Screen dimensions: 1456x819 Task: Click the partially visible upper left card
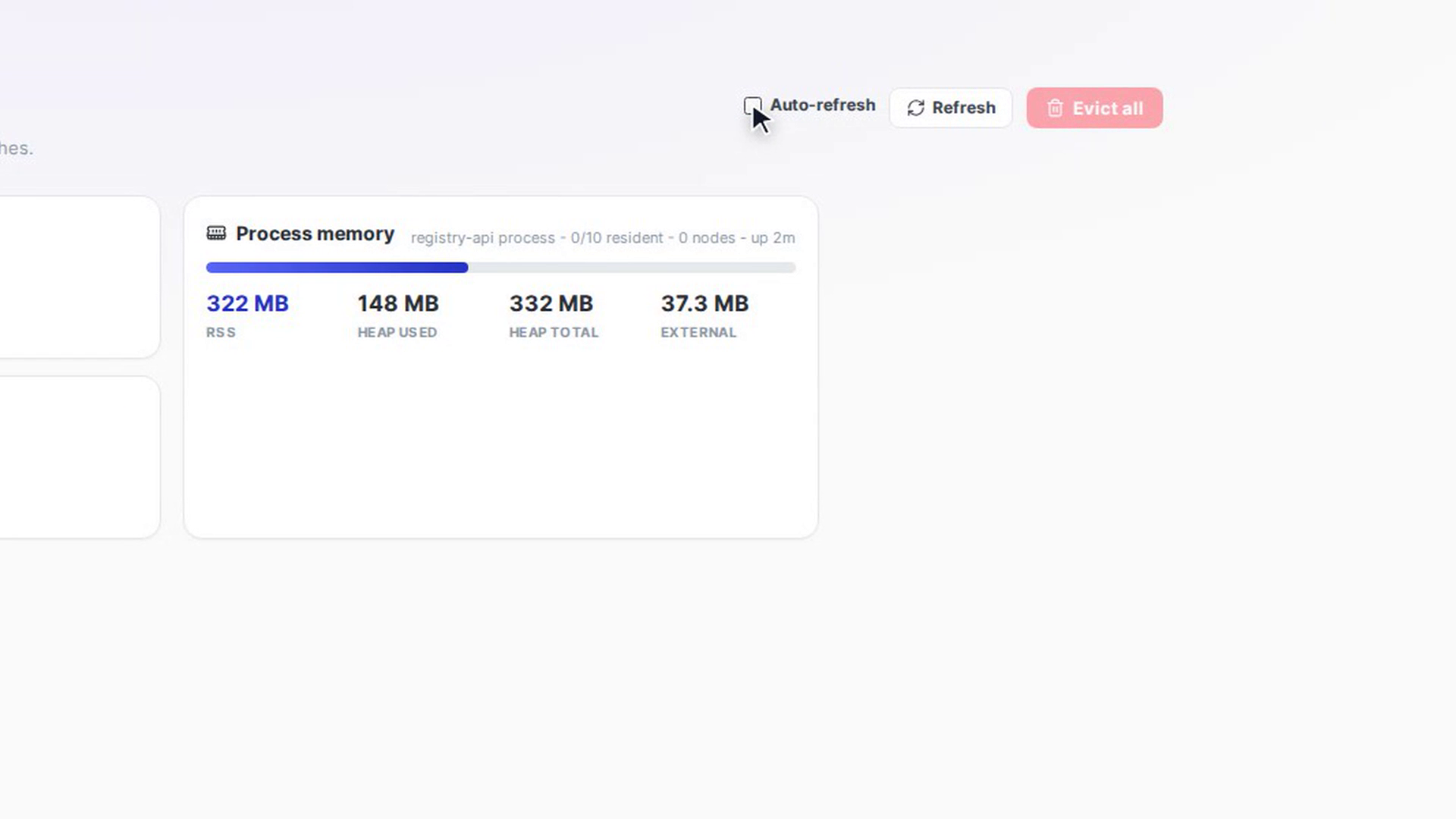79,277
